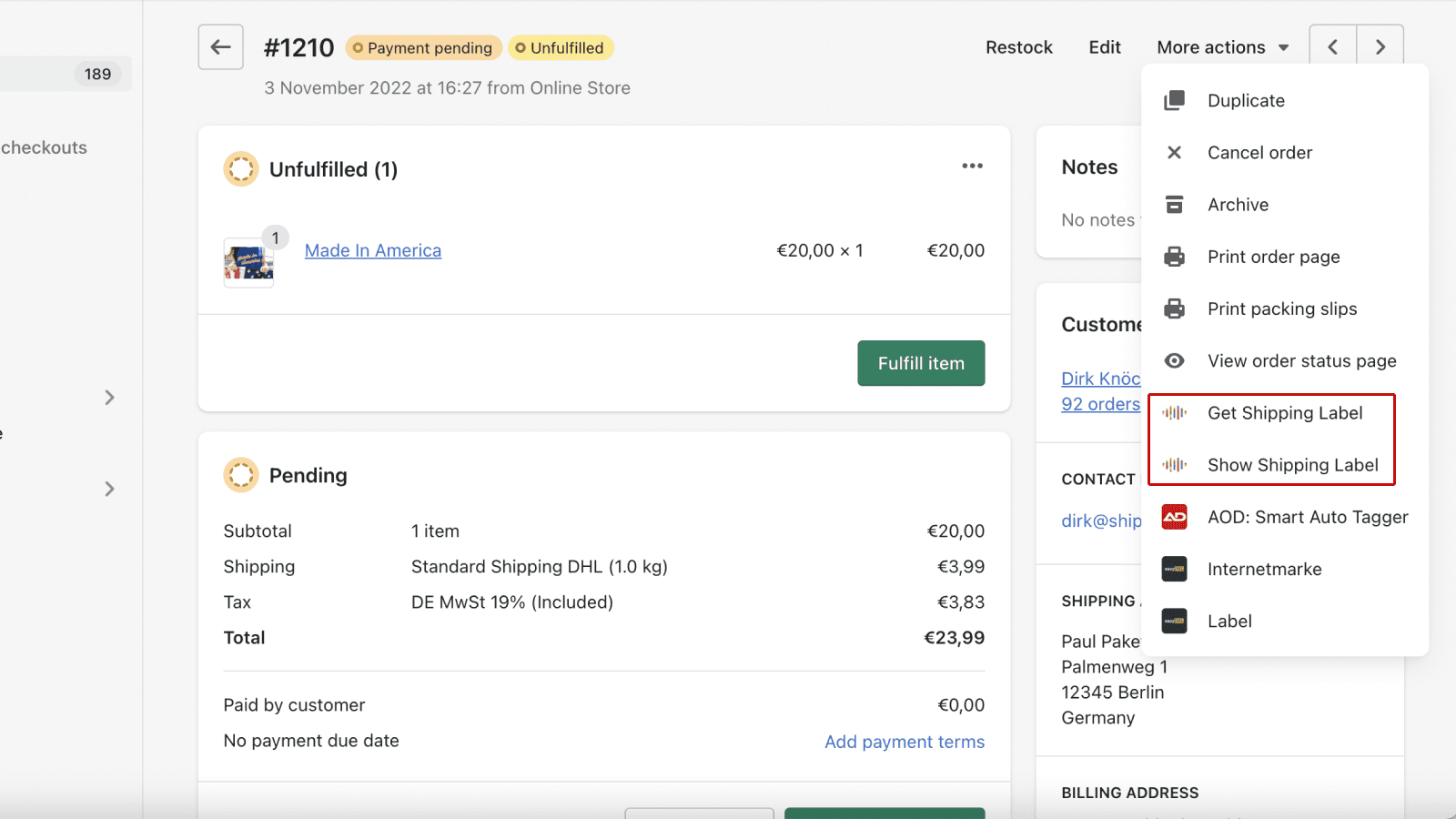Click the Show Shipping Label app icon
This screenshot has height=819, width=1456.
point(1176,464)
